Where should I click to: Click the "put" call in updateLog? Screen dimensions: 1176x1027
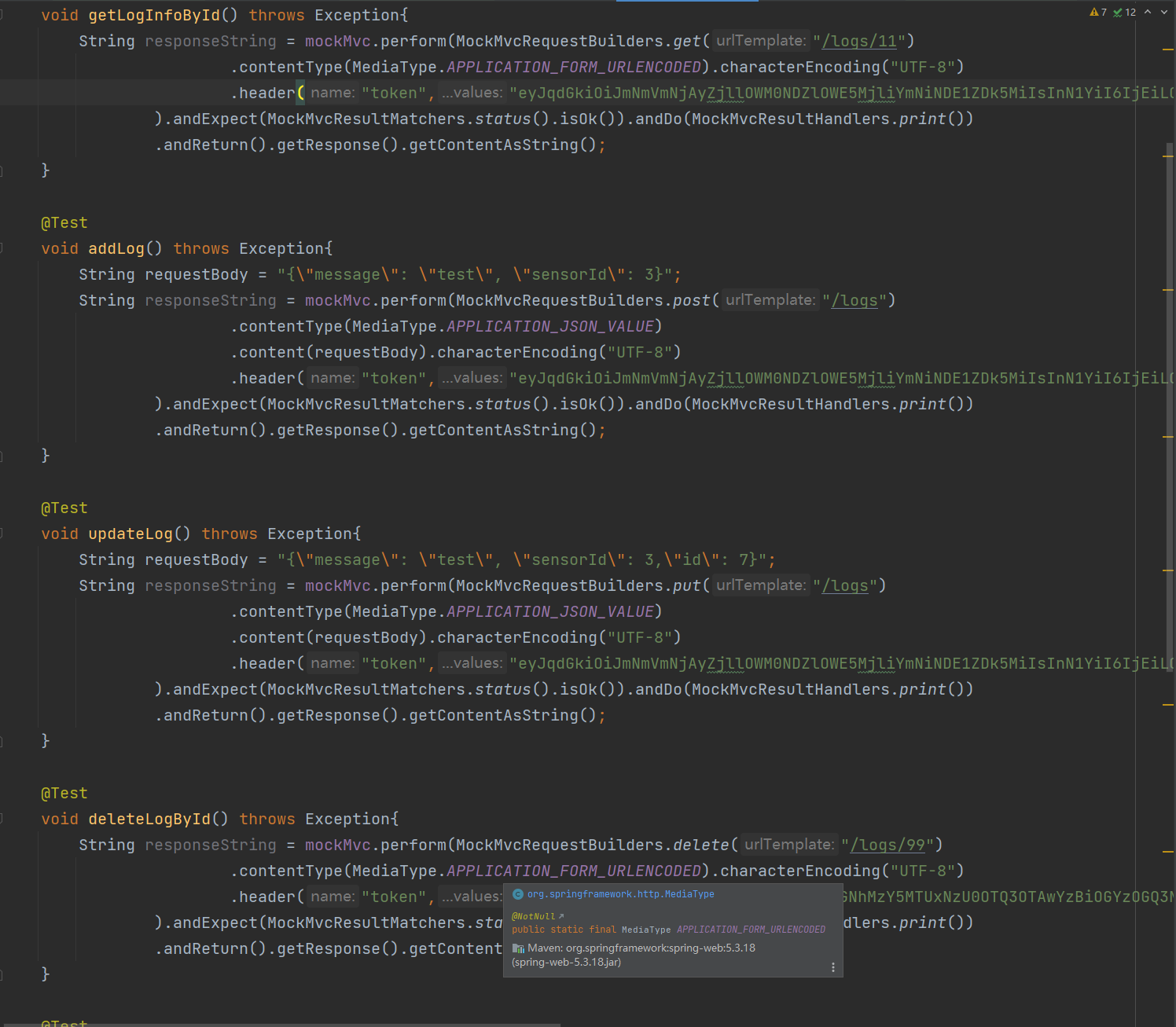(x=687, y=585)
